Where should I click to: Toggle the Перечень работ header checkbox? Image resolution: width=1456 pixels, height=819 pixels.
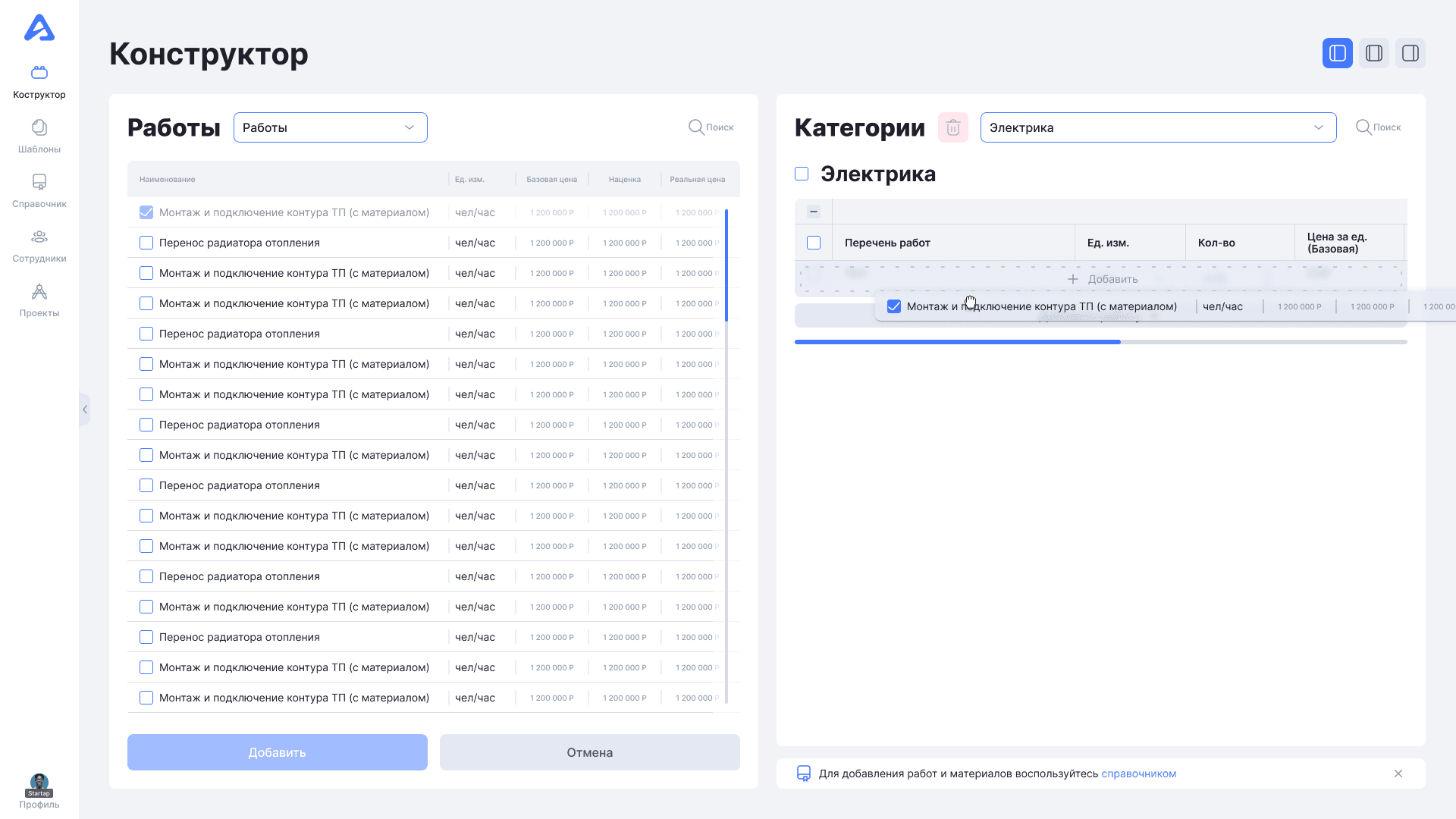(x=814, y=243)
